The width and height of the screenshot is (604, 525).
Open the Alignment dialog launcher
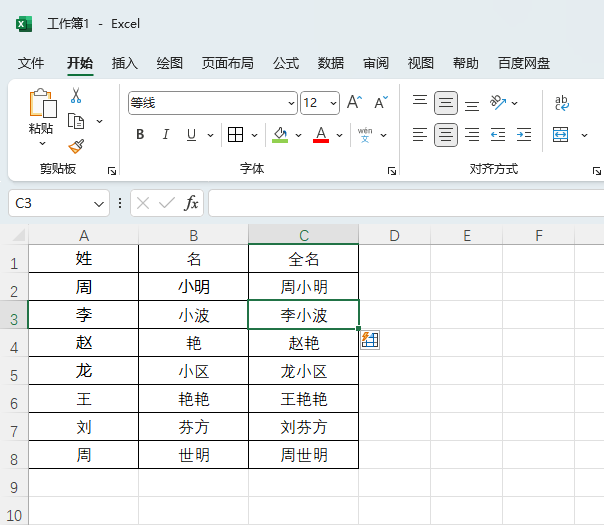coord(597,171)
